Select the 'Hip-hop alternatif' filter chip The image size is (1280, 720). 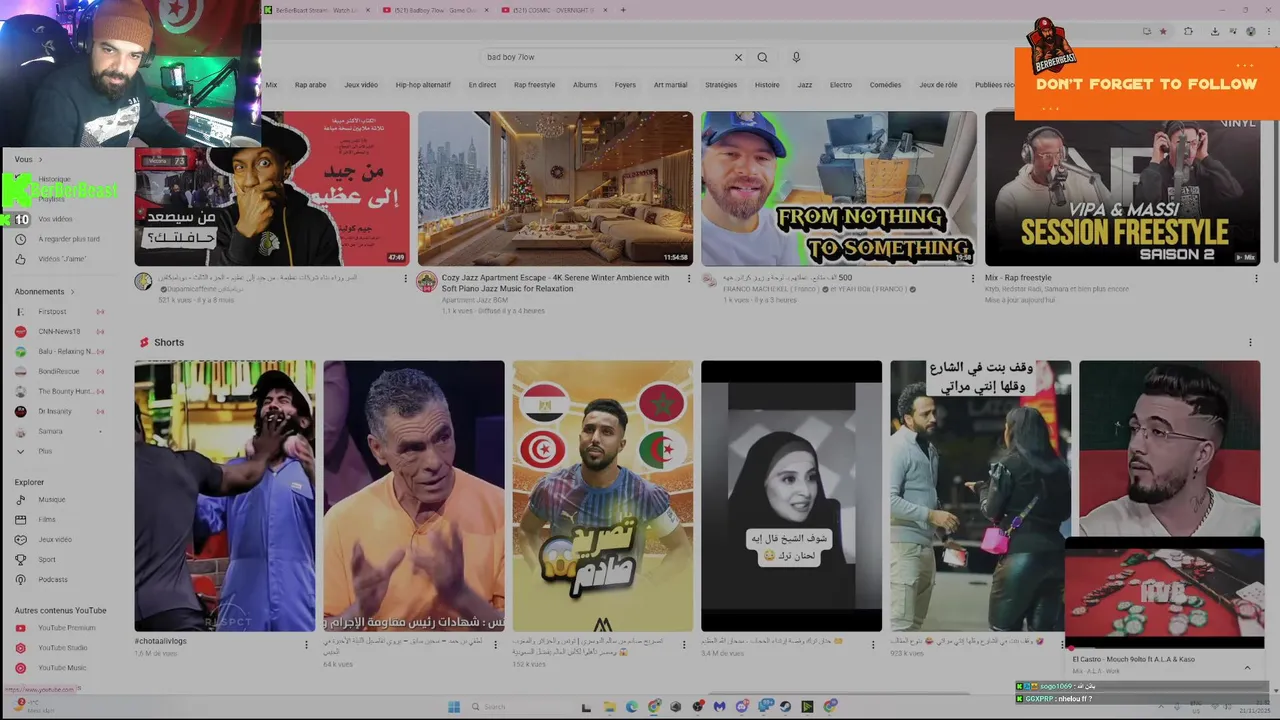click(423, 85)
